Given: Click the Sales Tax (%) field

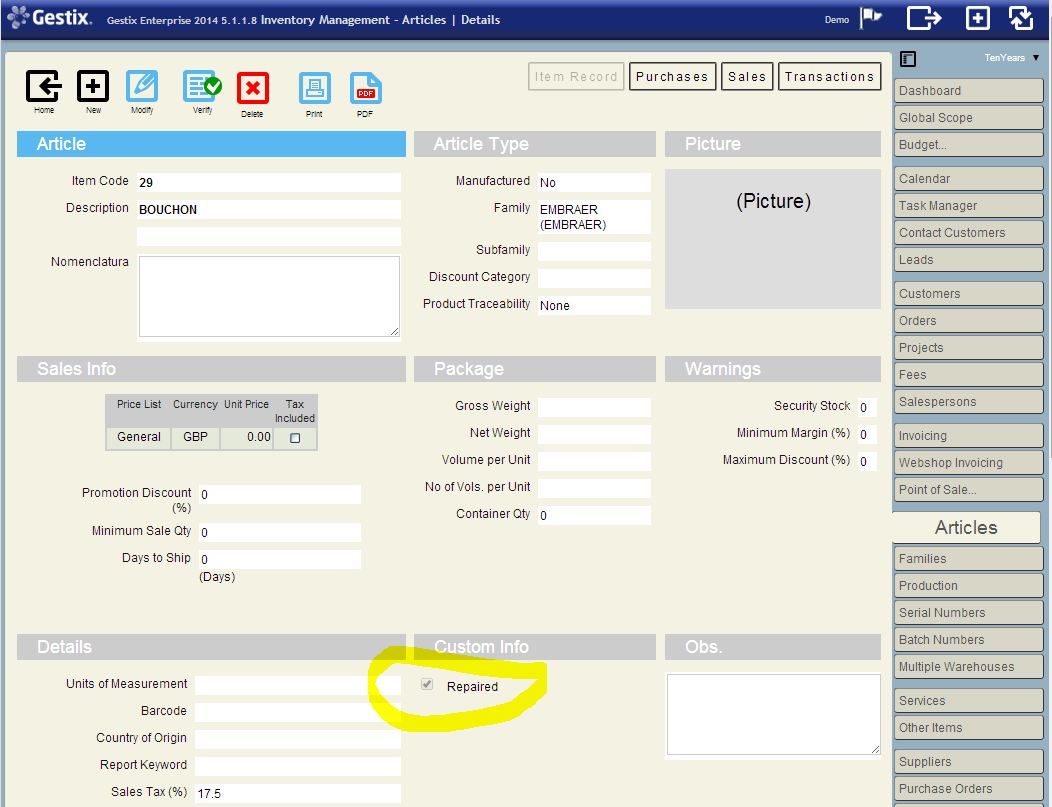Looking at the screenshot, I should click(x=298, y=793).
